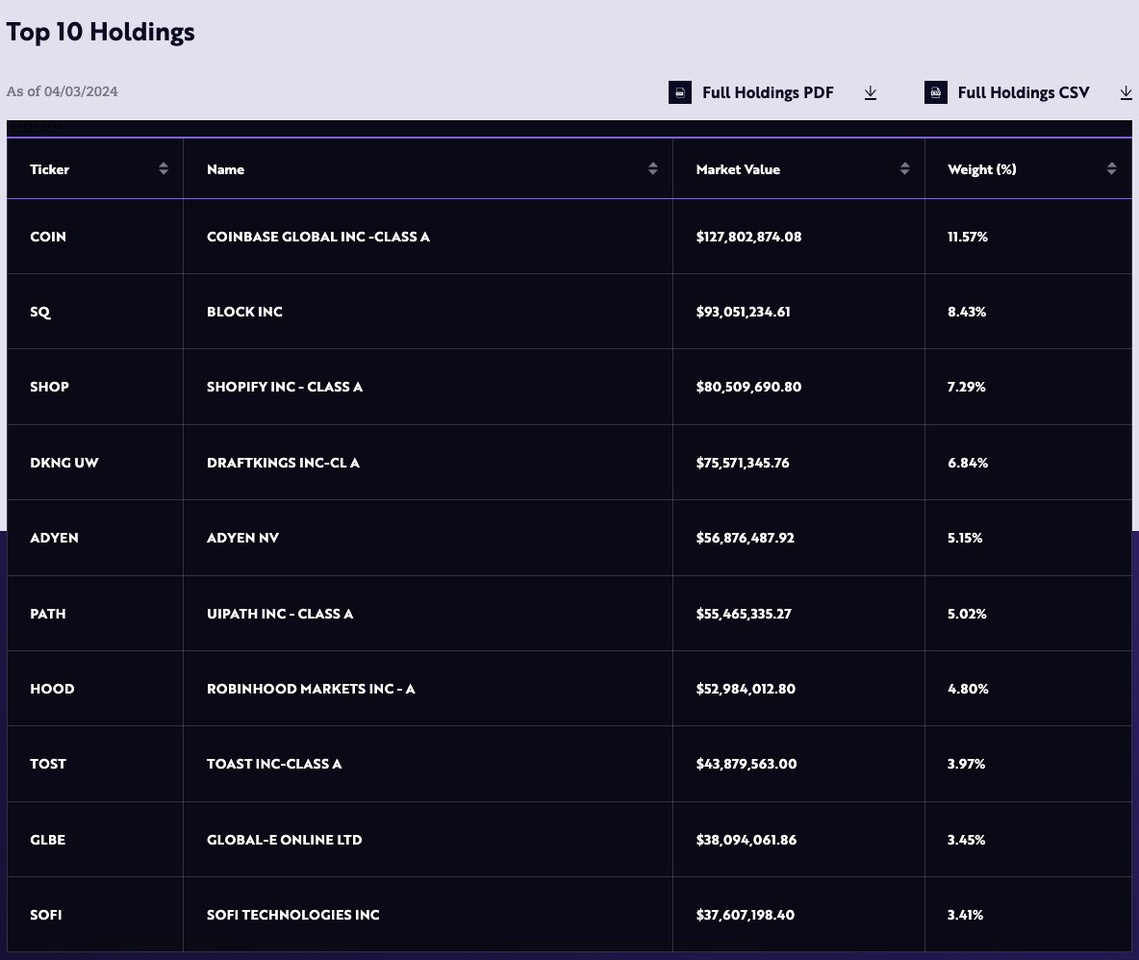Screen dimensions: 1139x960
Task: Click the download arrow next to Full Holdings PDF
Action: tap(870, 93)
